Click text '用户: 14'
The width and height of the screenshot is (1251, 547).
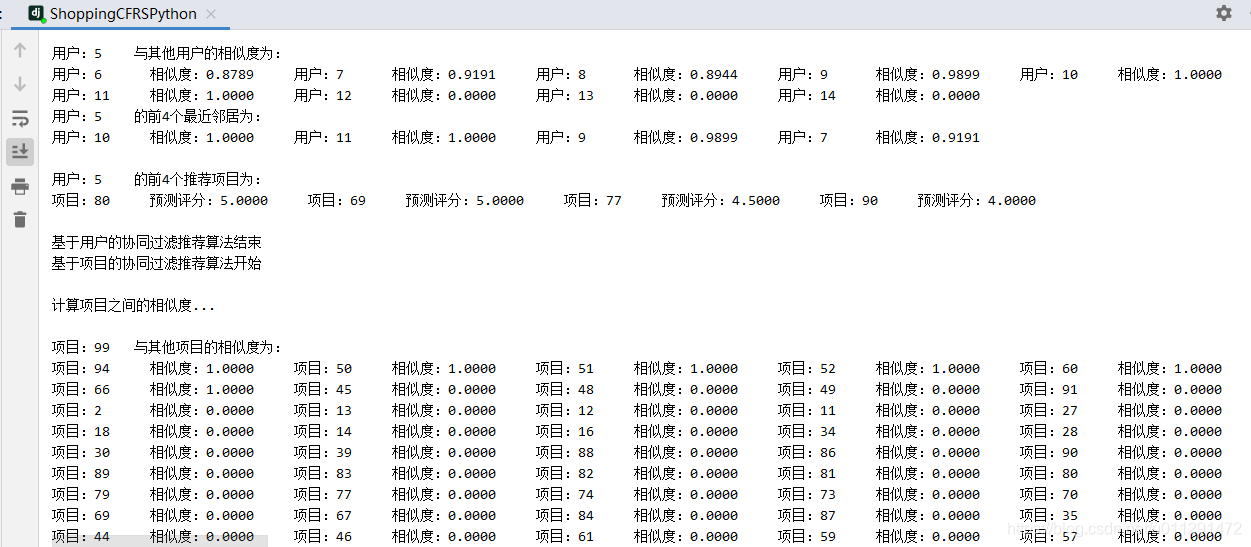pyautogui.click(x=807, y=95)
